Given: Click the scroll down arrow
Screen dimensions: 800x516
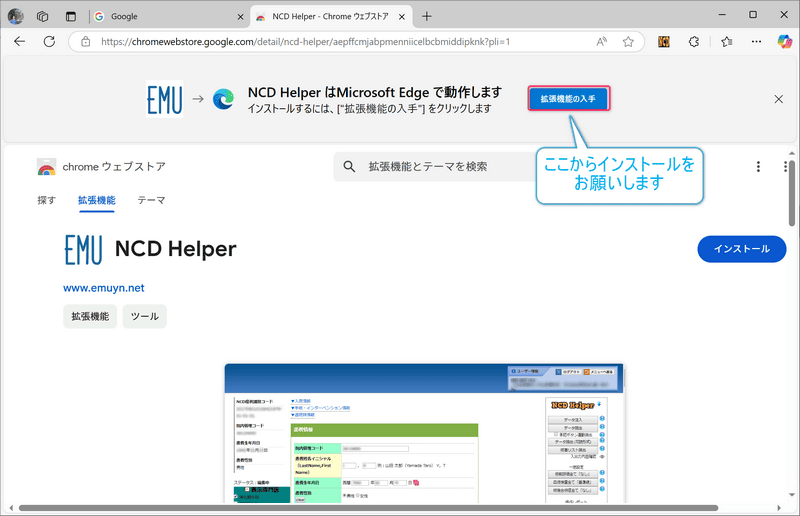Looking at the screenshot, I should point(792,495).
